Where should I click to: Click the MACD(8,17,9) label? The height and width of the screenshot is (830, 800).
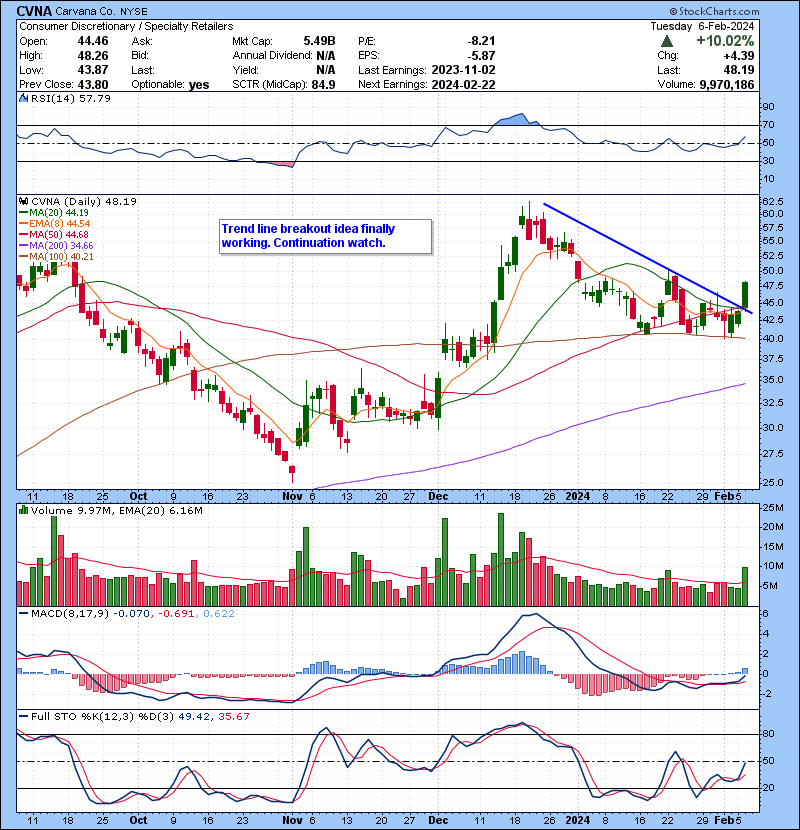pyautogui.click(x=70, y=614)
